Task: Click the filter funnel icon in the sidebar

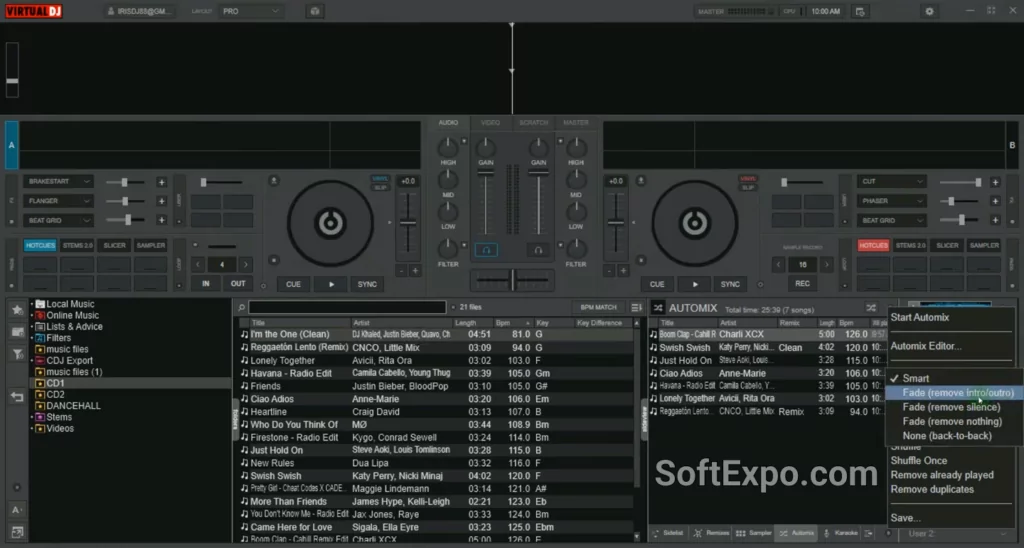Action: point(18,354)
